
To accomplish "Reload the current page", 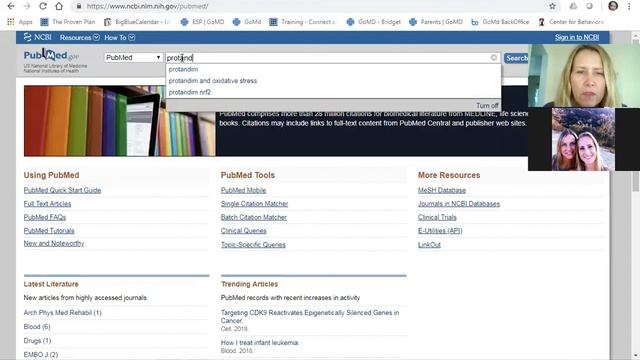I will [42, 6].
